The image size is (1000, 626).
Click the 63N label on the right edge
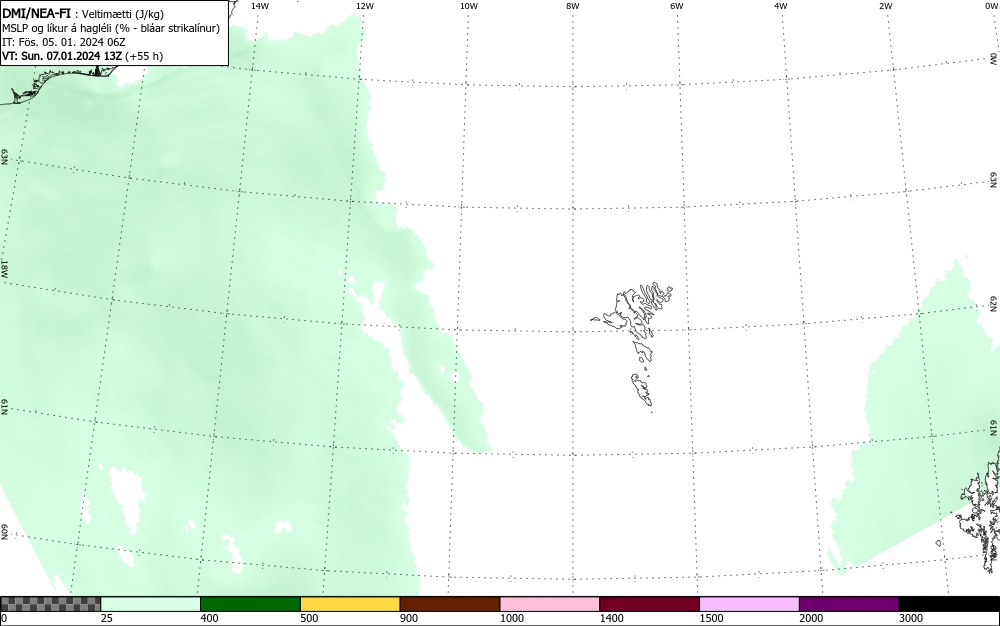(994, 180)
